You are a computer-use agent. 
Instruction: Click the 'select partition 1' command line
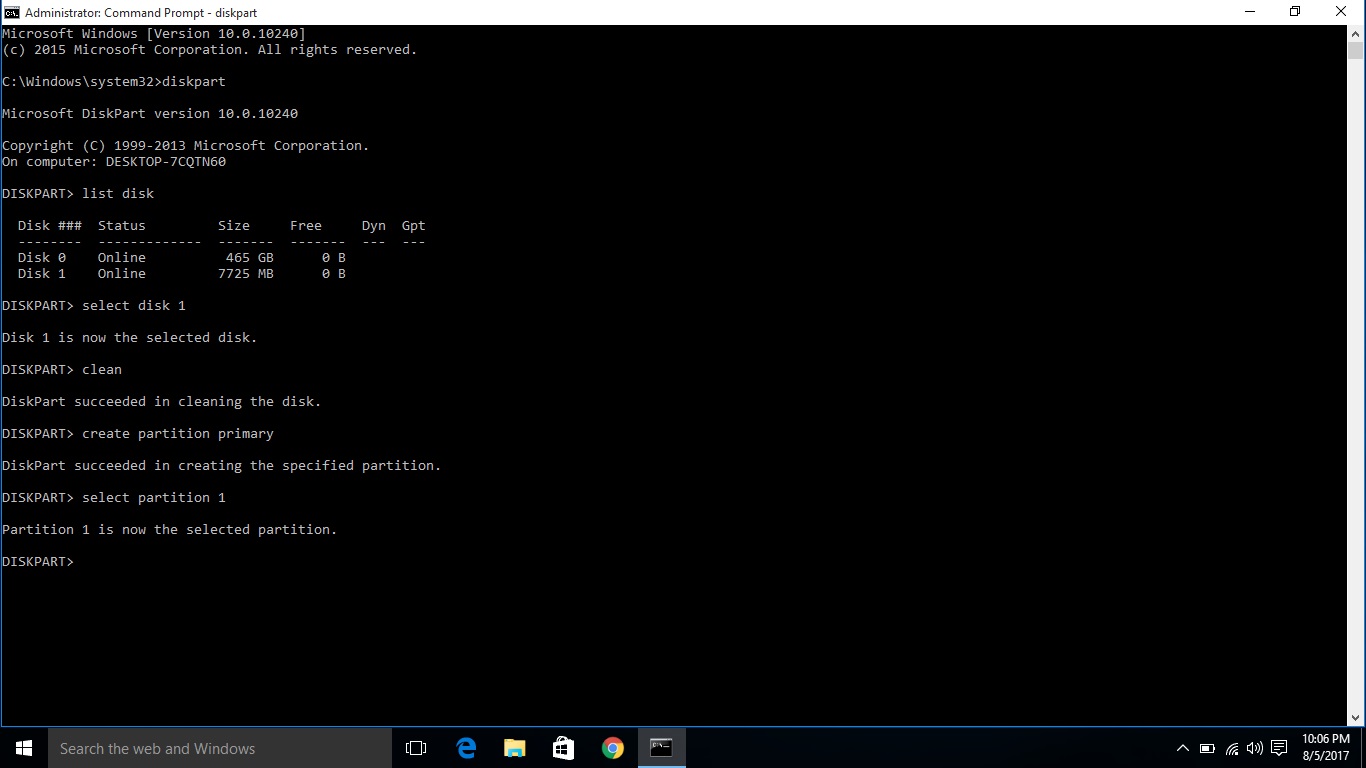[x=114, y=497]
